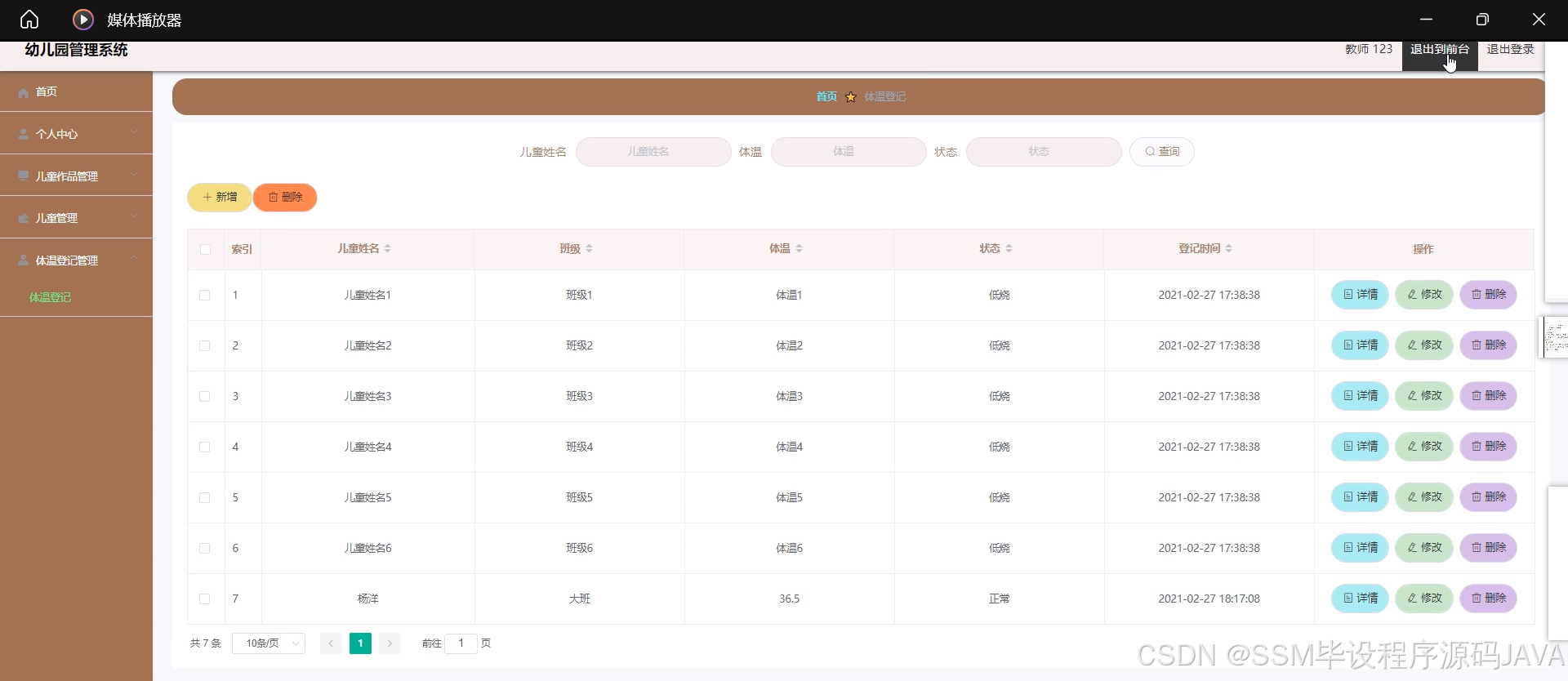Screen dimensions: 1568x681
Task: Restore the media player window
Action: pos(1482,20)
